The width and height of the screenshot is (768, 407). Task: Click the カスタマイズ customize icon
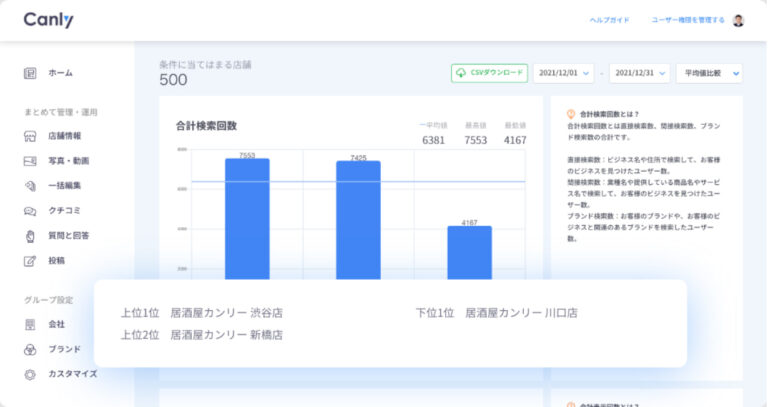tap(30, 374)
